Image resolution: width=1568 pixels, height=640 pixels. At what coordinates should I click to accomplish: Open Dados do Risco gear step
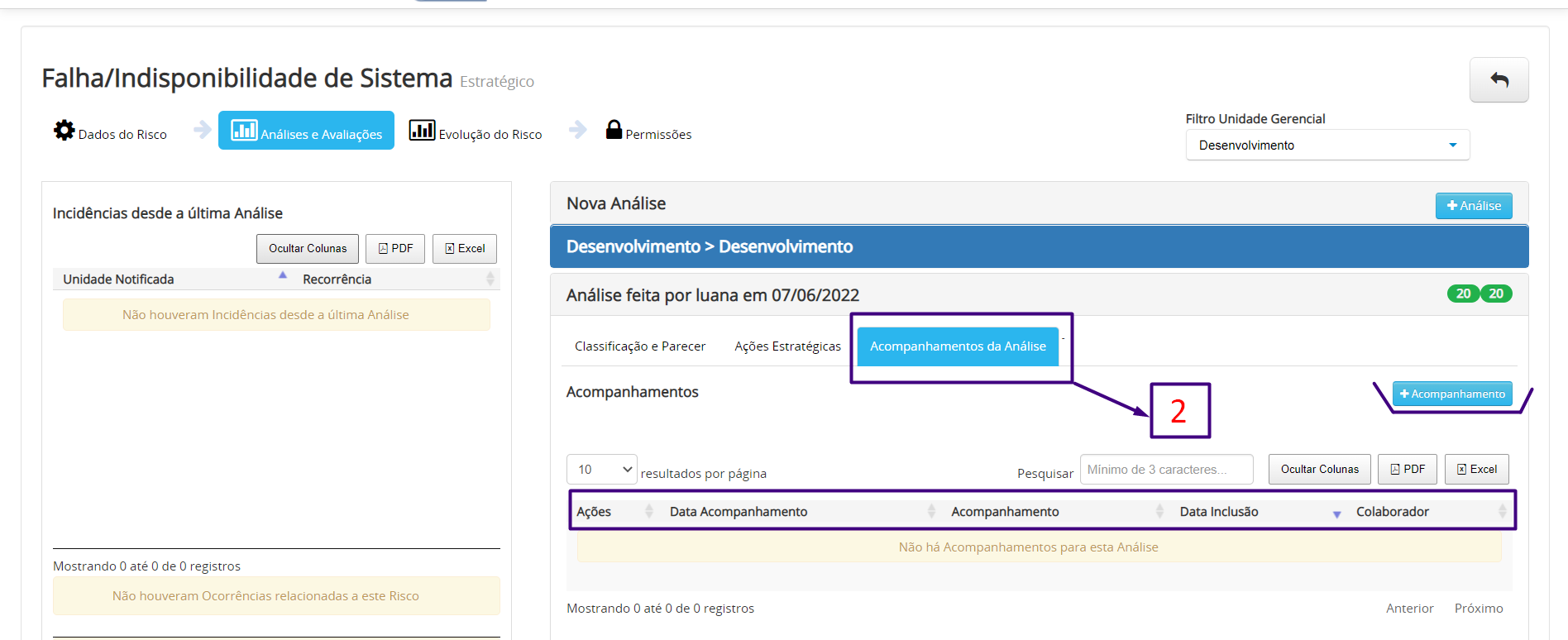tap(110, 132)
